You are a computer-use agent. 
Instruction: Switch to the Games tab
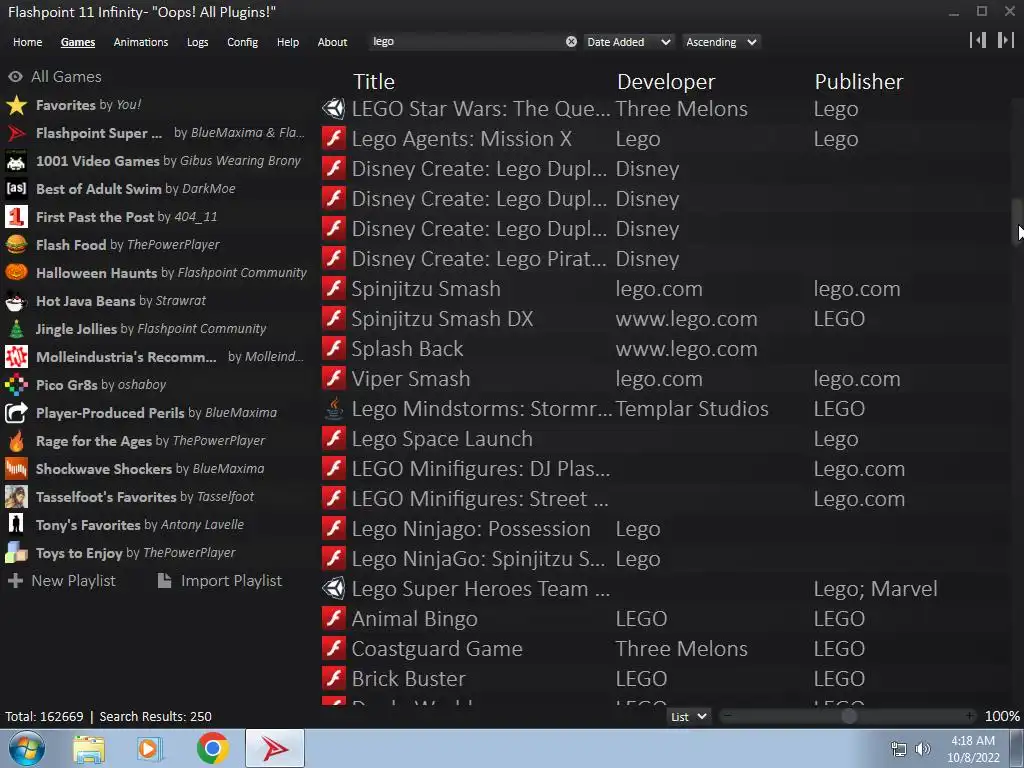click(x=78, y=42)
